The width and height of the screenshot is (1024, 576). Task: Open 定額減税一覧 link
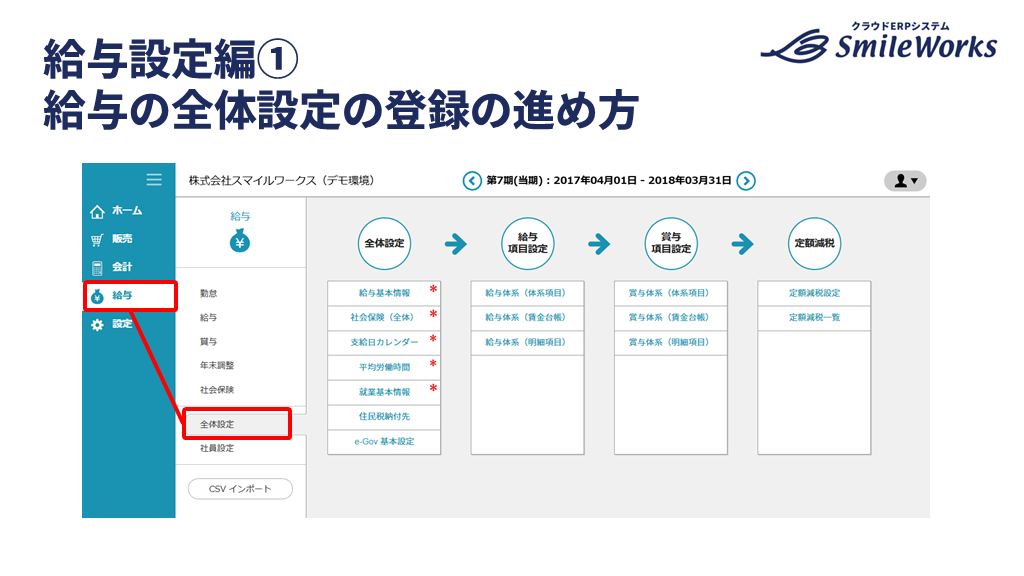(814, 317)
